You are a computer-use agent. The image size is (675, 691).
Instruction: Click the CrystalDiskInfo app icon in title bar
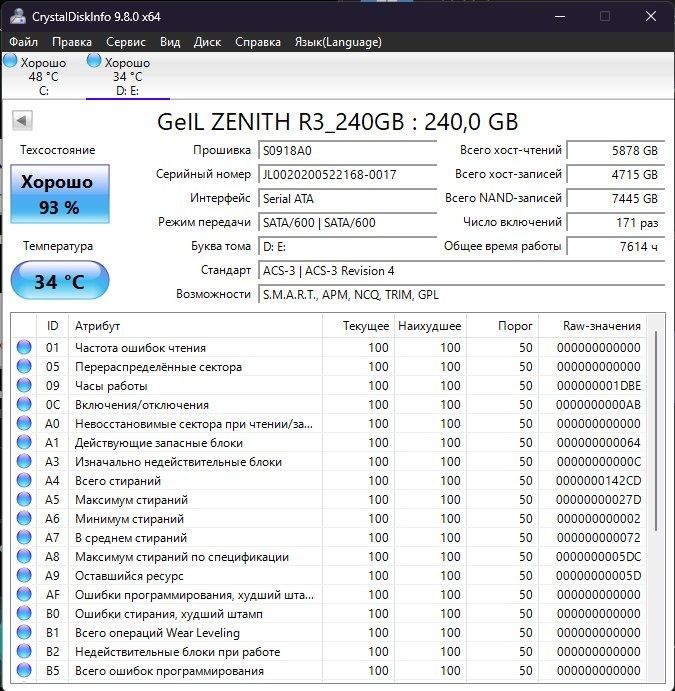click(17, 16)
